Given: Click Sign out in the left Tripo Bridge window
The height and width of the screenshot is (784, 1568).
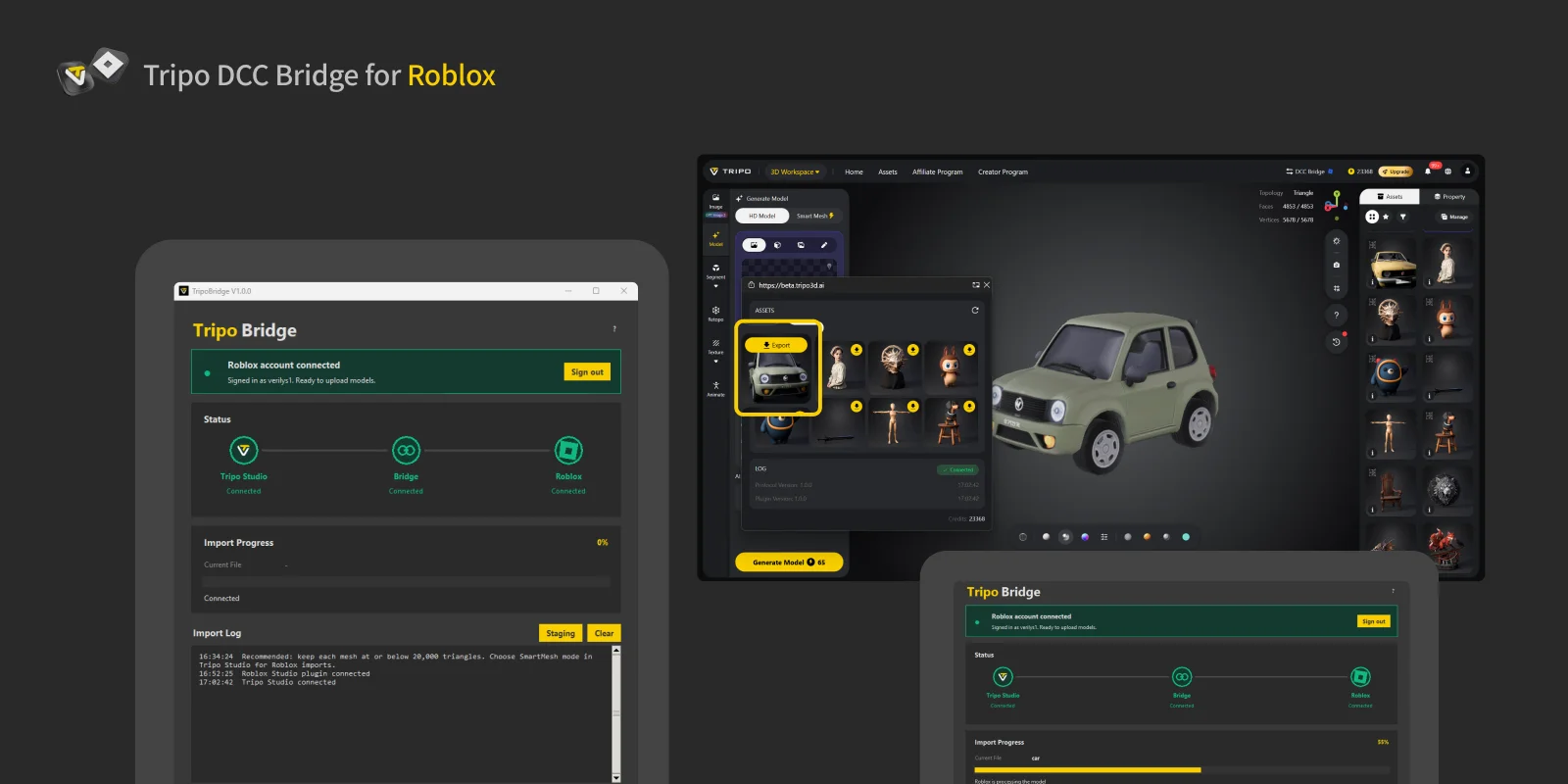Looking at the screenshot, I should coord(587,371).
